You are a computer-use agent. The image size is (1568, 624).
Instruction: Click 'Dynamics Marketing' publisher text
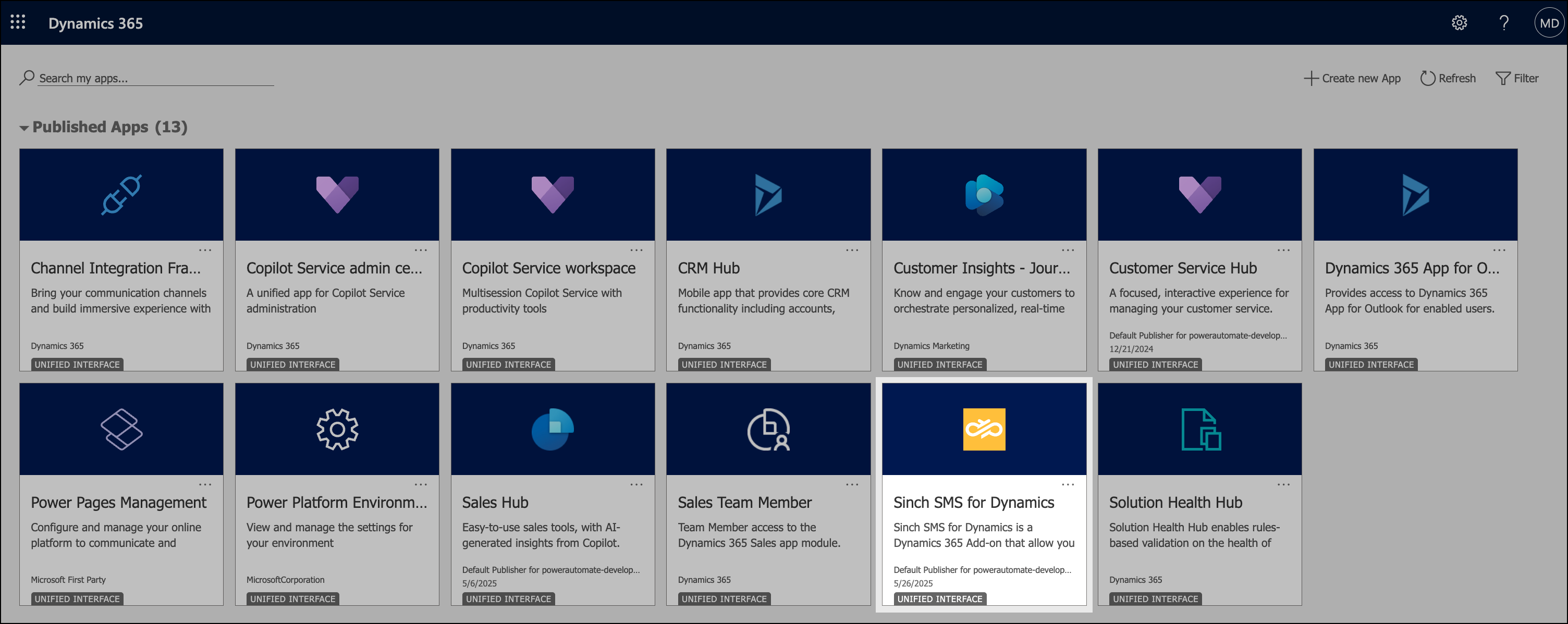click(x=932, y=346)
